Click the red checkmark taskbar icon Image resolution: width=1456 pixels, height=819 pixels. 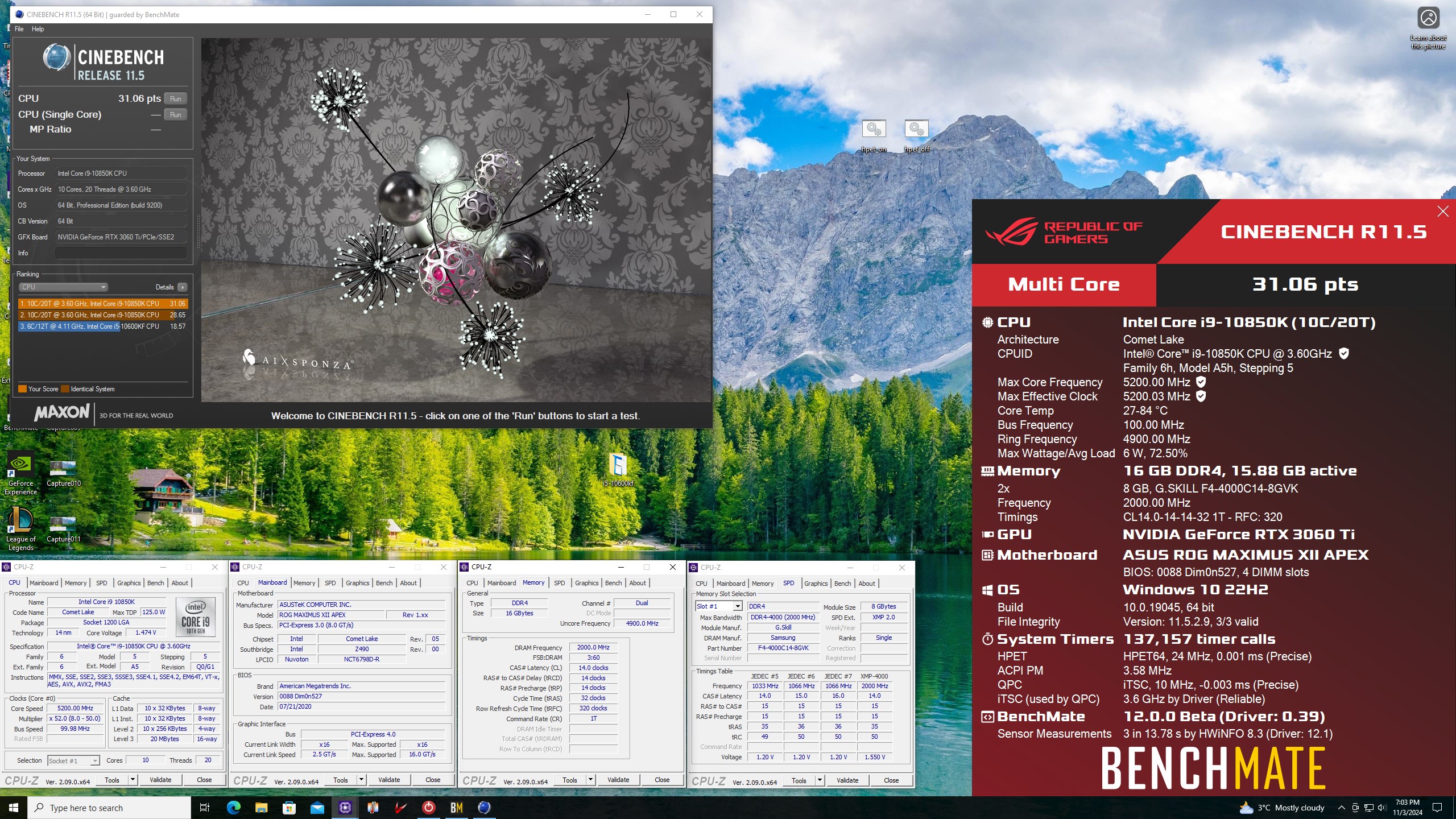click(x=400, y=808)
